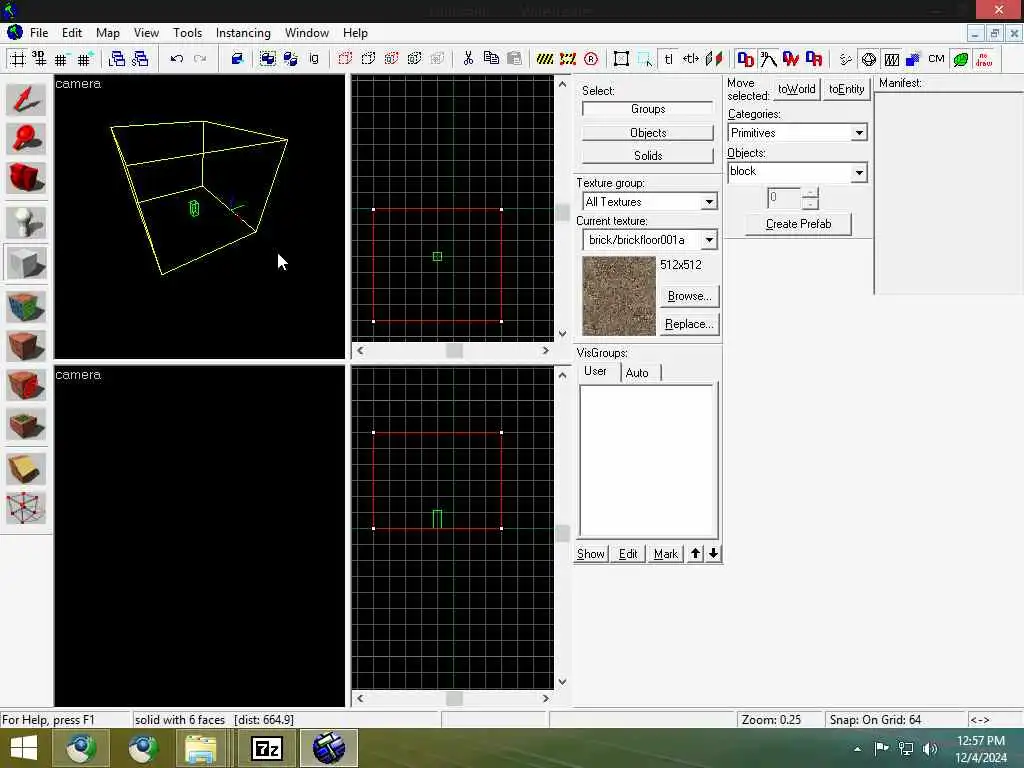Click the Cut scissors icon

(x=468, y=59)
